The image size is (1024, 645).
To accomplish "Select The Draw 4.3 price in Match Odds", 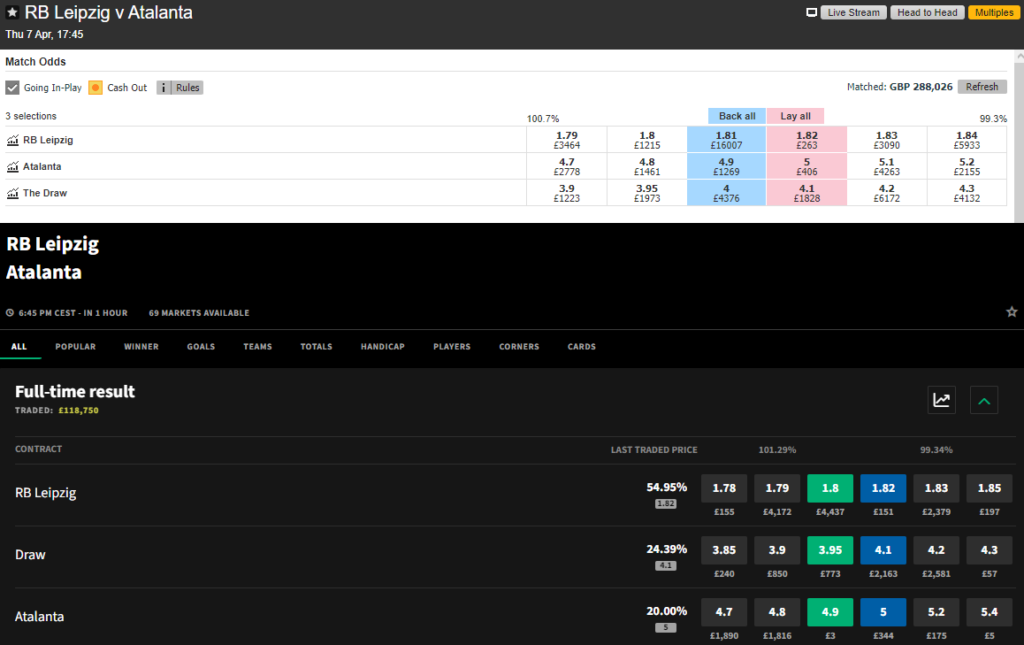I will (967, 193).
